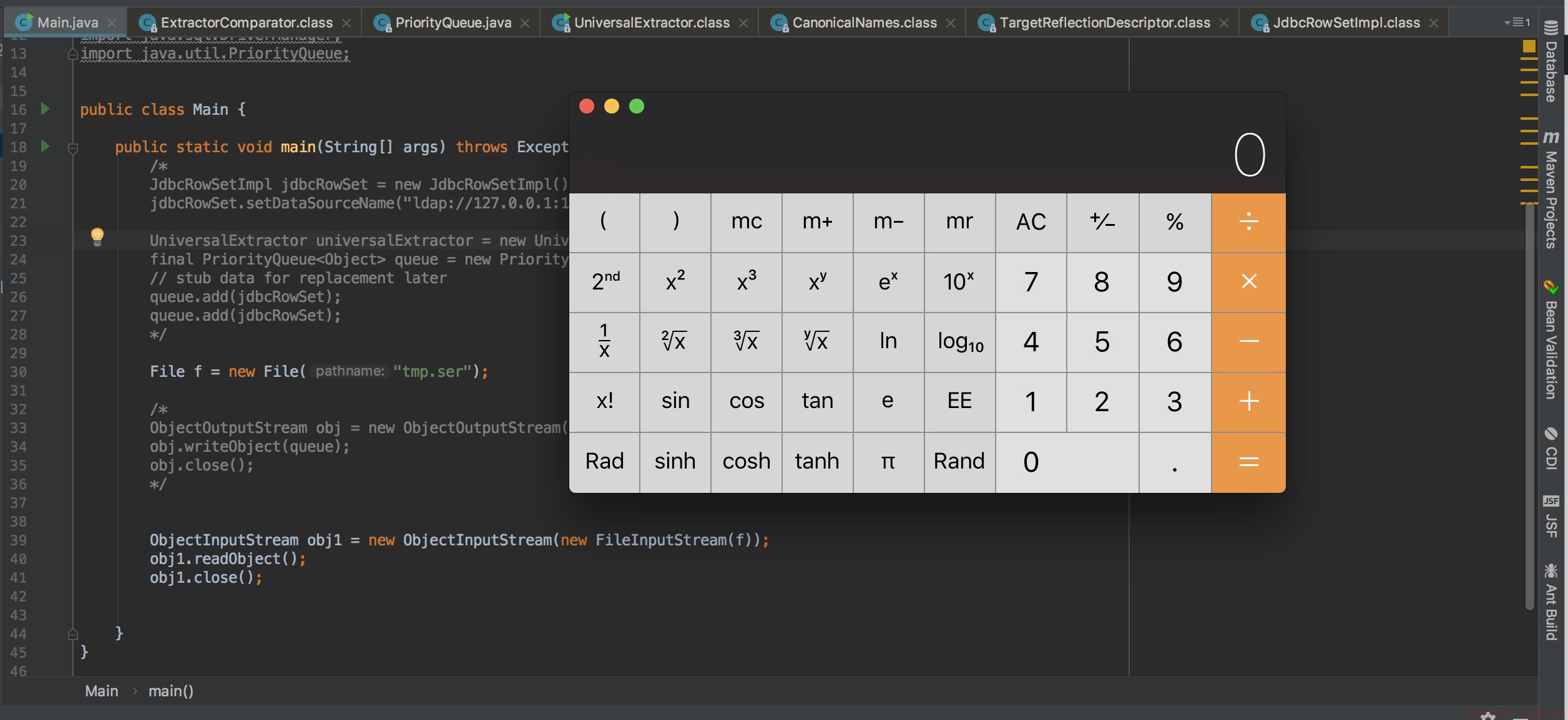Click the pi key on Calculator

tap(888, 462)
